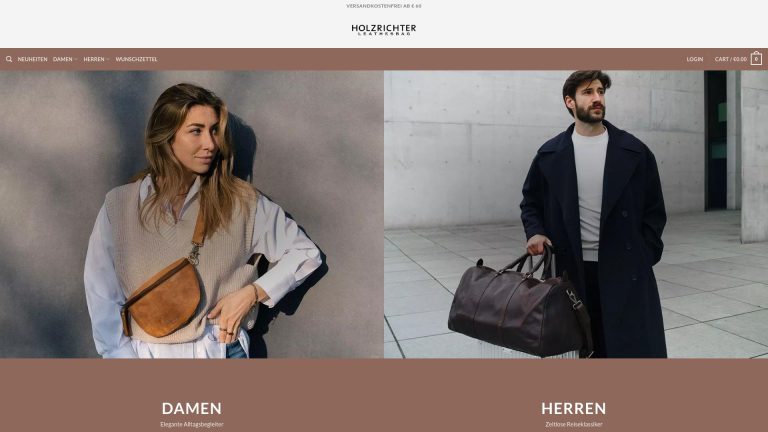
Task: Open the Damen navigation menu
Action: [63, 59]
